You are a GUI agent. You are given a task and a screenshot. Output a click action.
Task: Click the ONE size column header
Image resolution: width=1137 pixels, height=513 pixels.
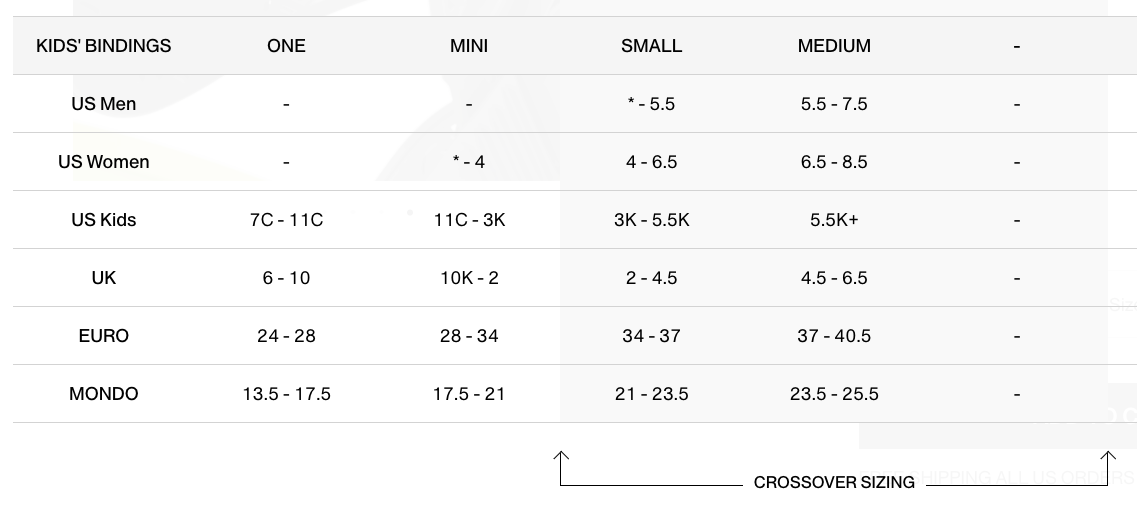click(x=286, y=46)
